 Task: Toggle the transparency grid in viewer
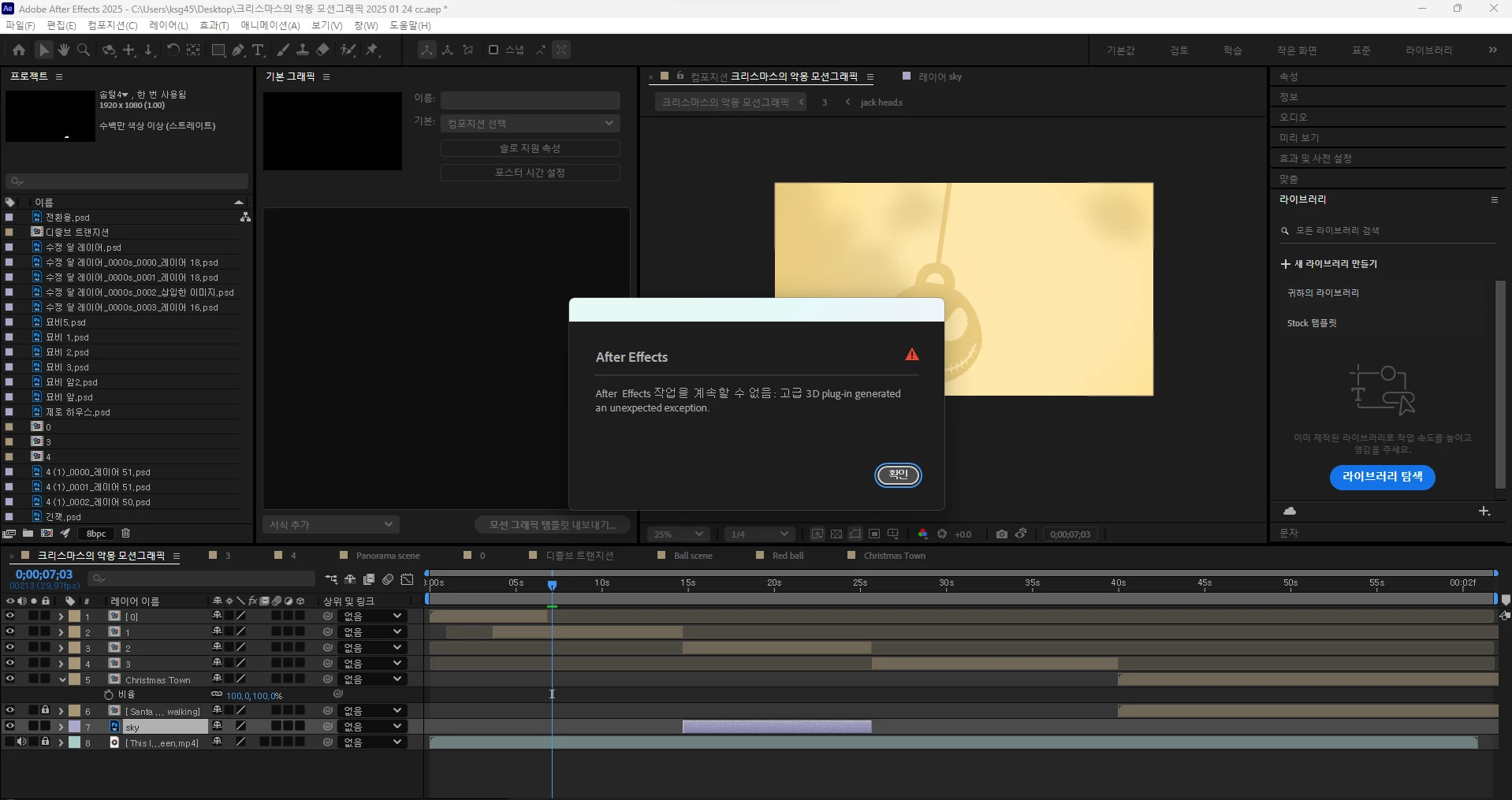(x=836, y=534)
